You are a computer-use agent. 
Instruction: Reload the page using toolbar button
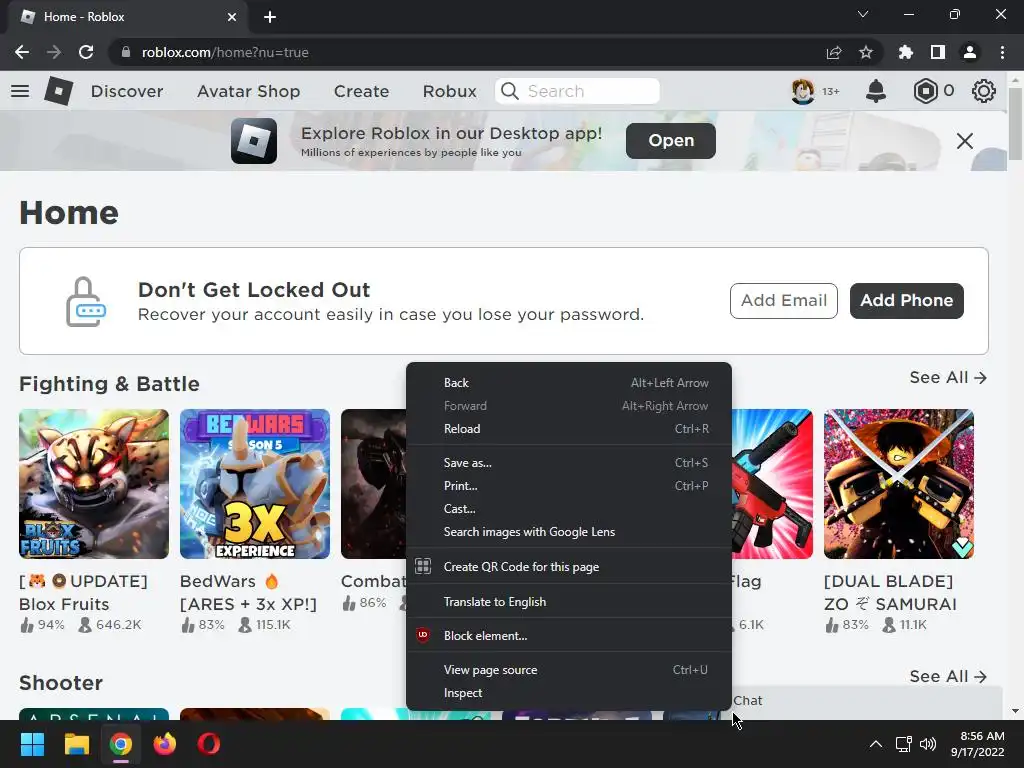pos(86,52)
